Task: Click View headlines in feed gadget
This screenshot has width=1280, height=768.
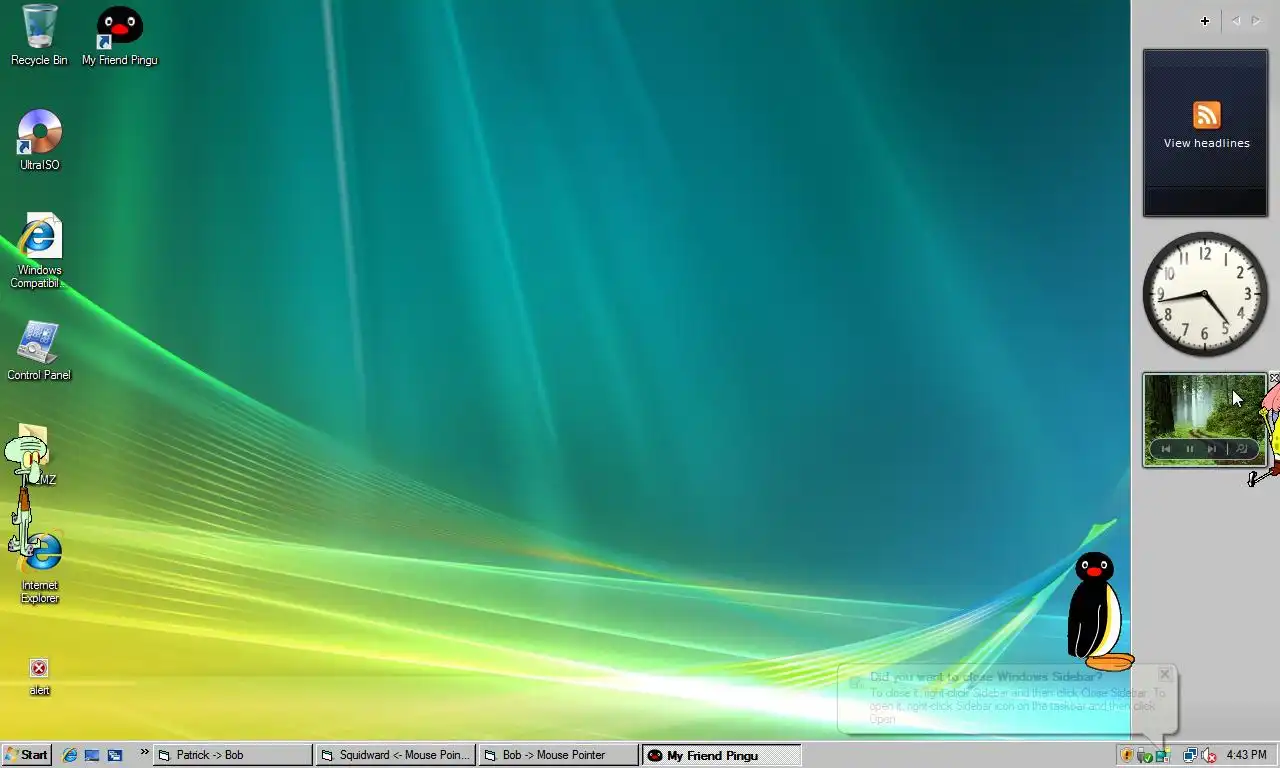Action: pyautogui.click(x=1206, y=143)
